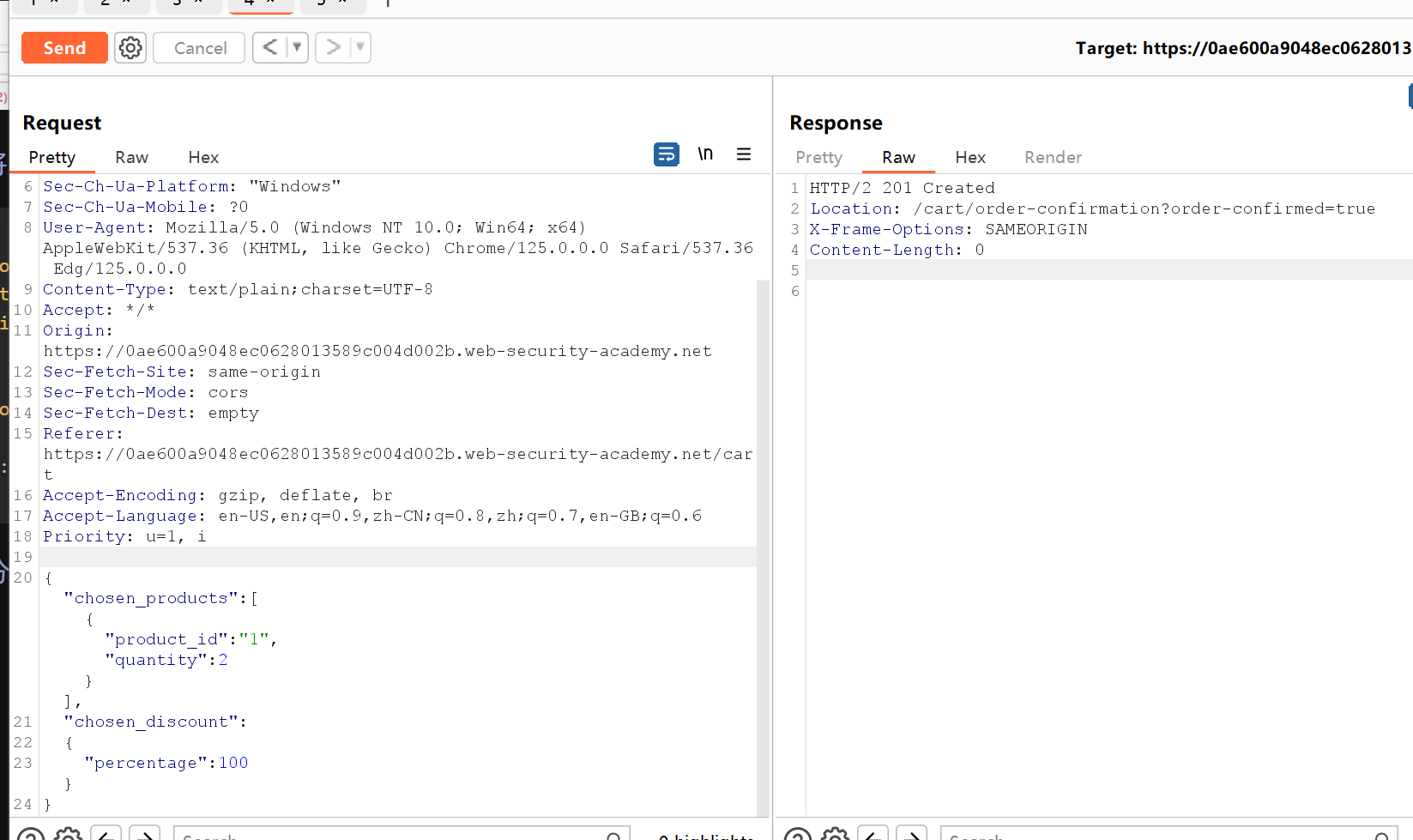Click the Cancel button
This screenshot has height=840, width=1413.
199,47
